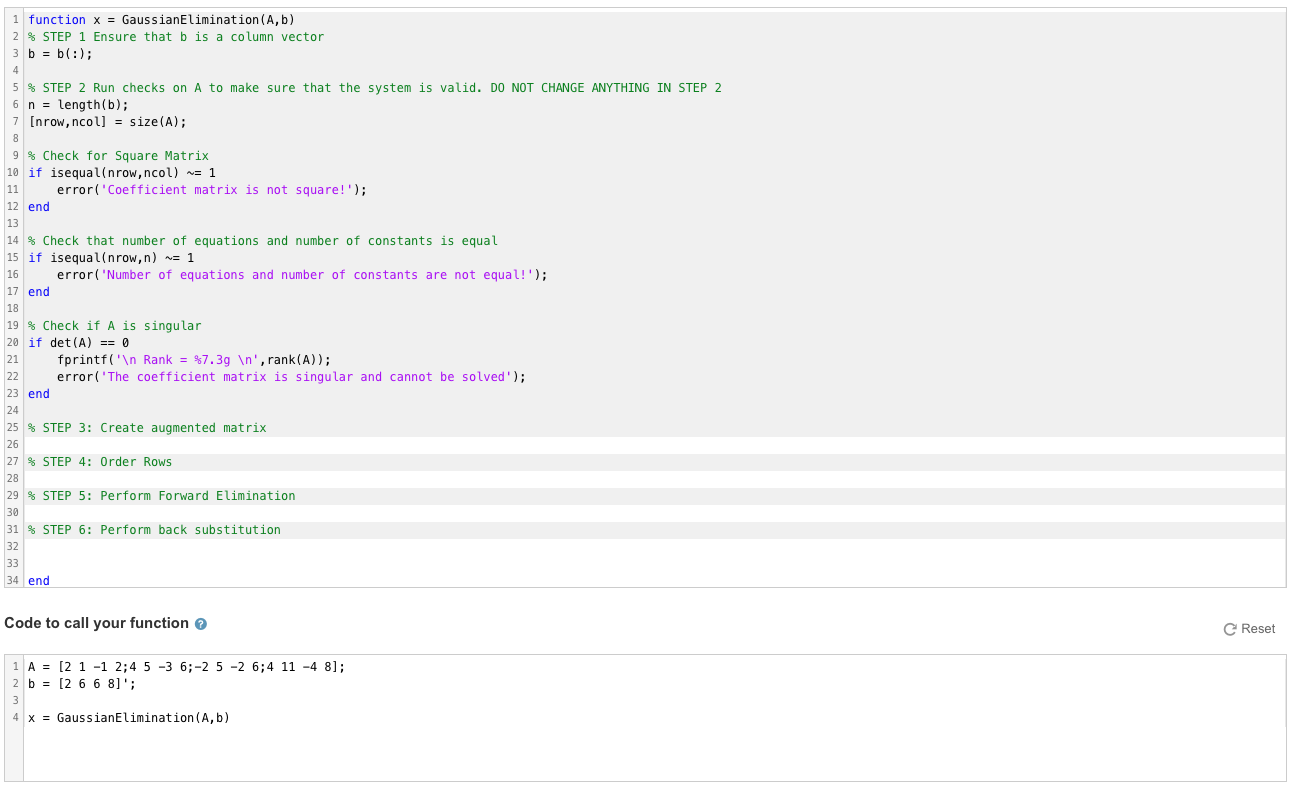
Task: Click the 'b = [2 6 6 8]' line
Action: click(80, 683)
